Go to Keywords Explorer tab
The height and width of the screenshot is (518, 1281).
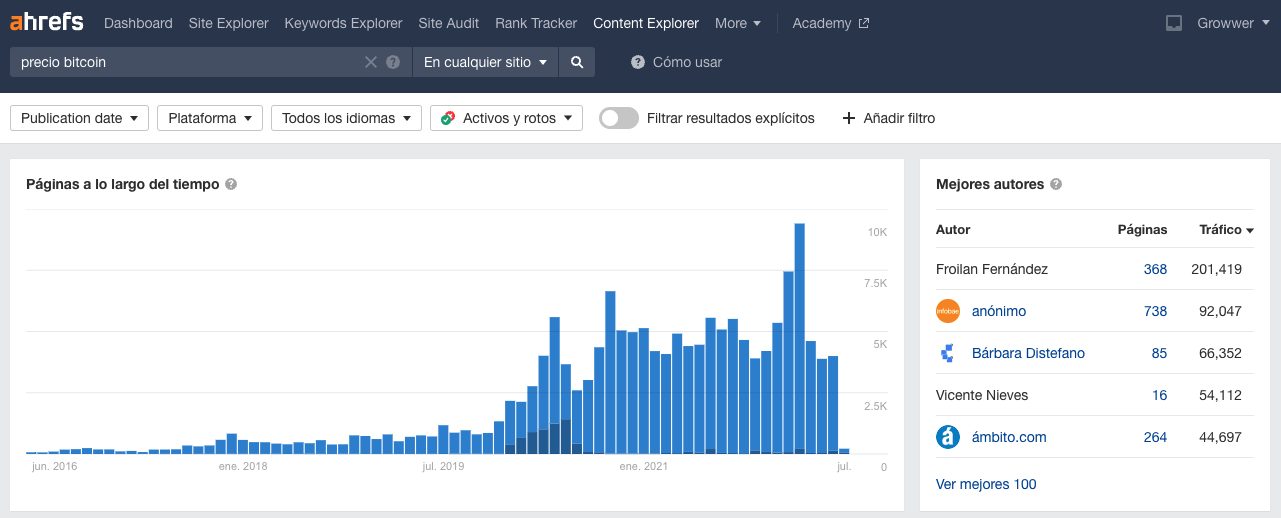click(x=343, y=23)
